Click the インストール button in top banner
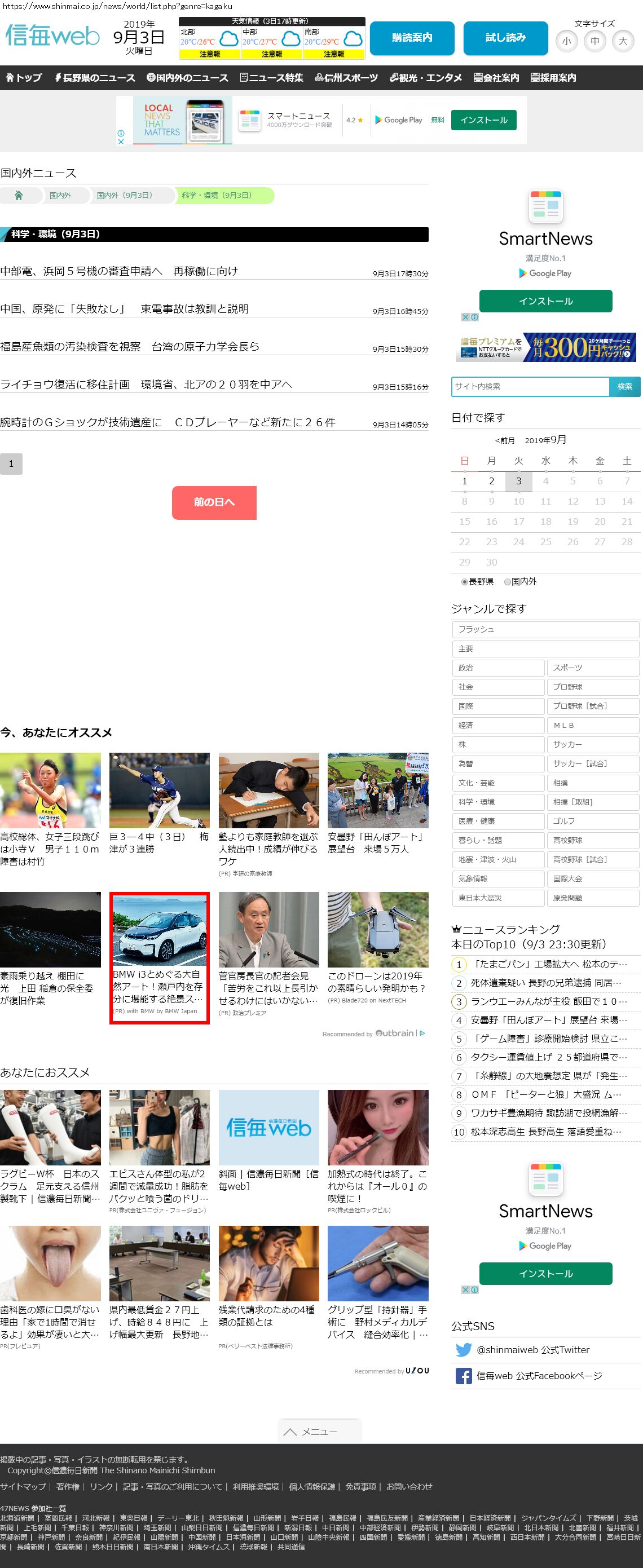Screen dimensions: 643x1568 point(483,120)
